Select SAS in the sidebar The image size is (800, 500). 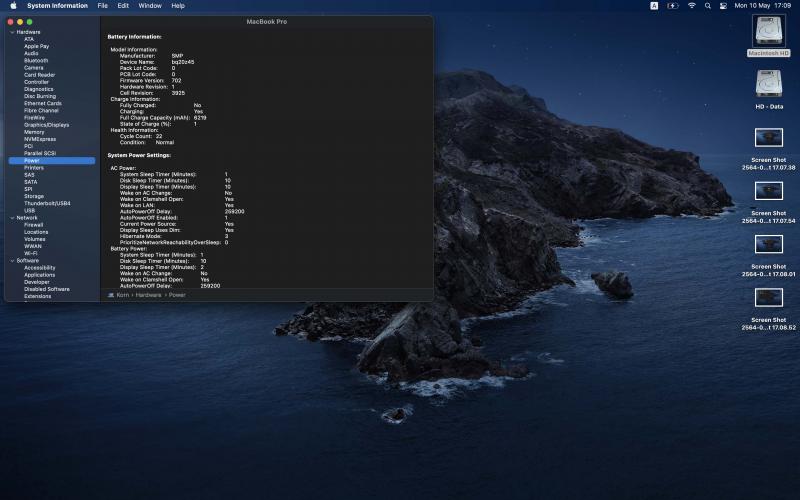point(29,175)
